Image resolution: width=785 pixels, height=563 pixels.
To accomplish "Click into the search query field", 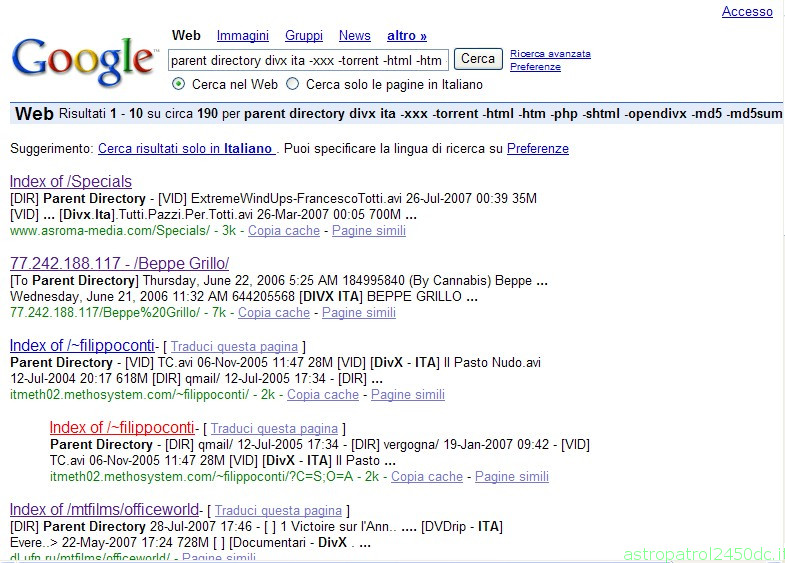I will [308, 60].
